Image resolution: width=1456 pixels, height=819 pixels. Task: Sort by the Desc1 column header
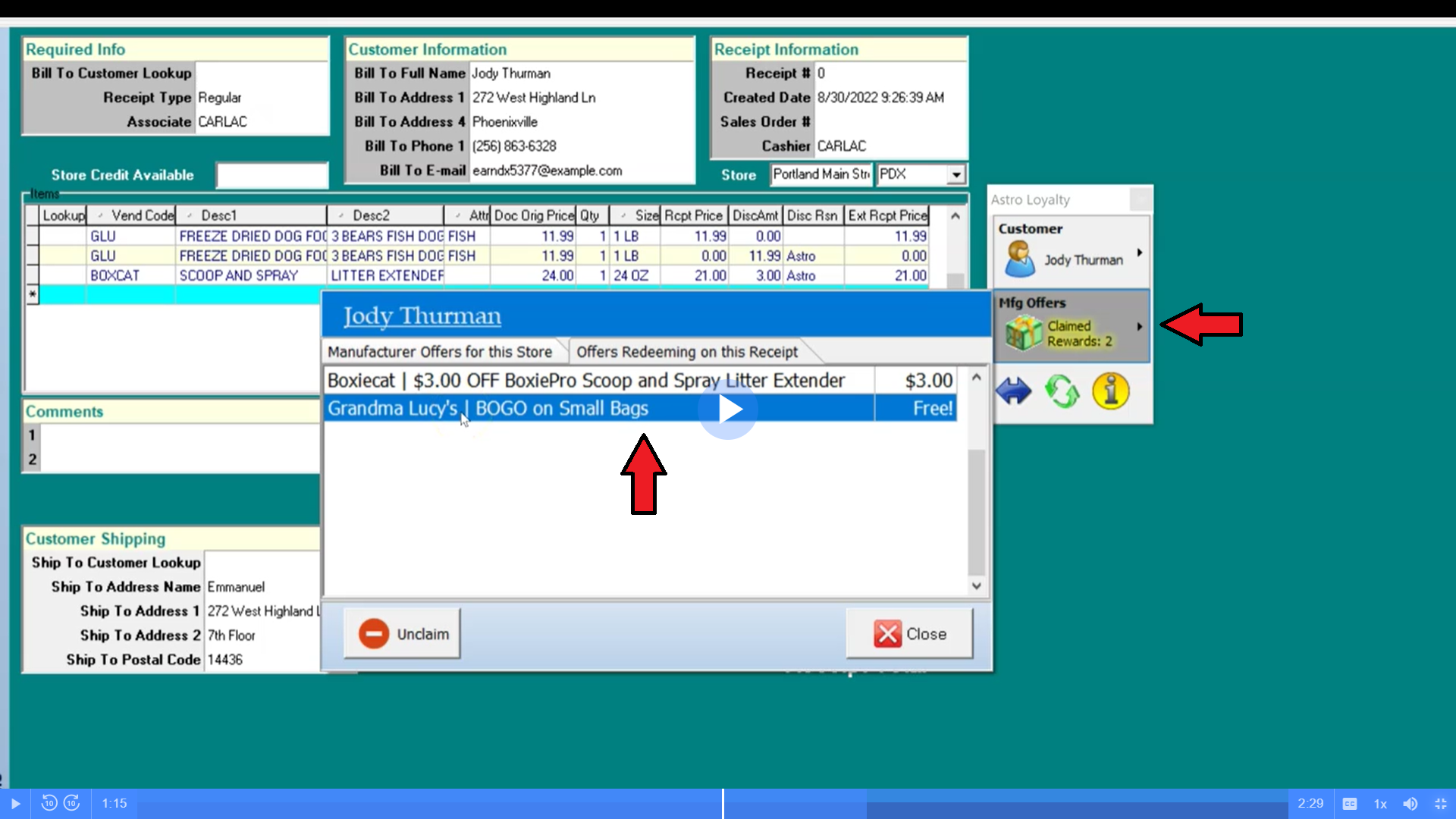point(251,215)
